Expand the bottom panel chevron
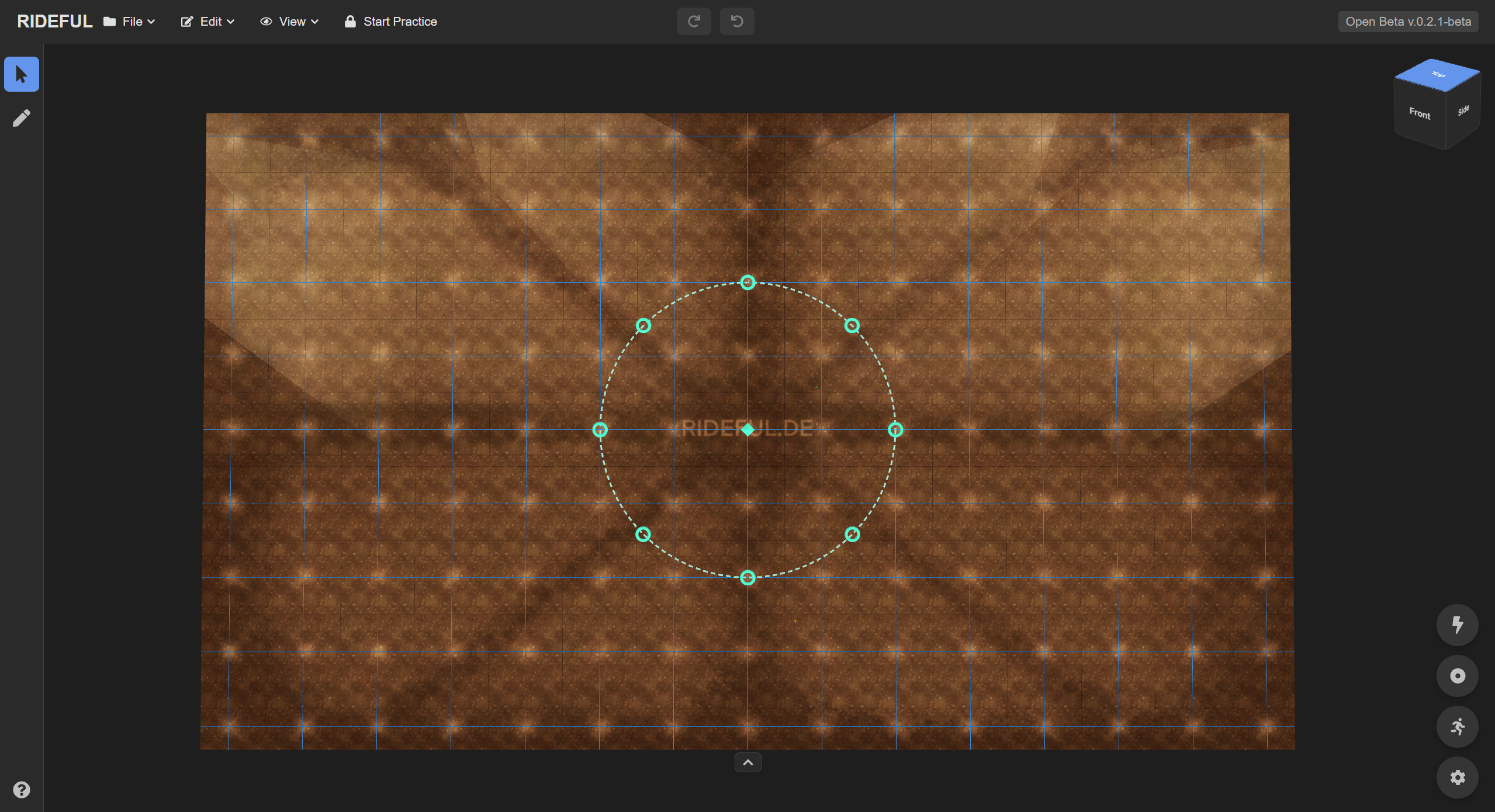This screenshot has height=812, width=1495. (x=747, y=762)
